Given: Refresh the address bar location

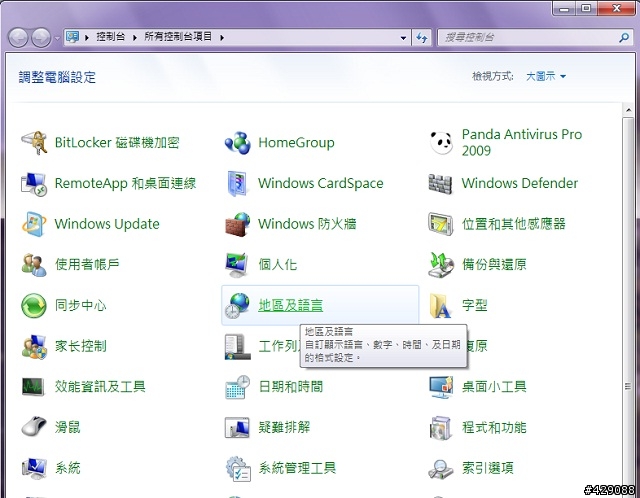Looking at the screenshot, I should click(422, 38).
